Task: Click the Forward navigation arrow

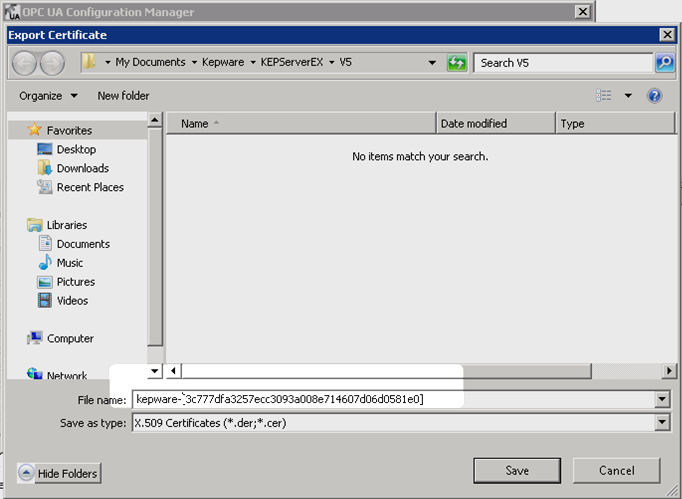Action: point(53,64)
